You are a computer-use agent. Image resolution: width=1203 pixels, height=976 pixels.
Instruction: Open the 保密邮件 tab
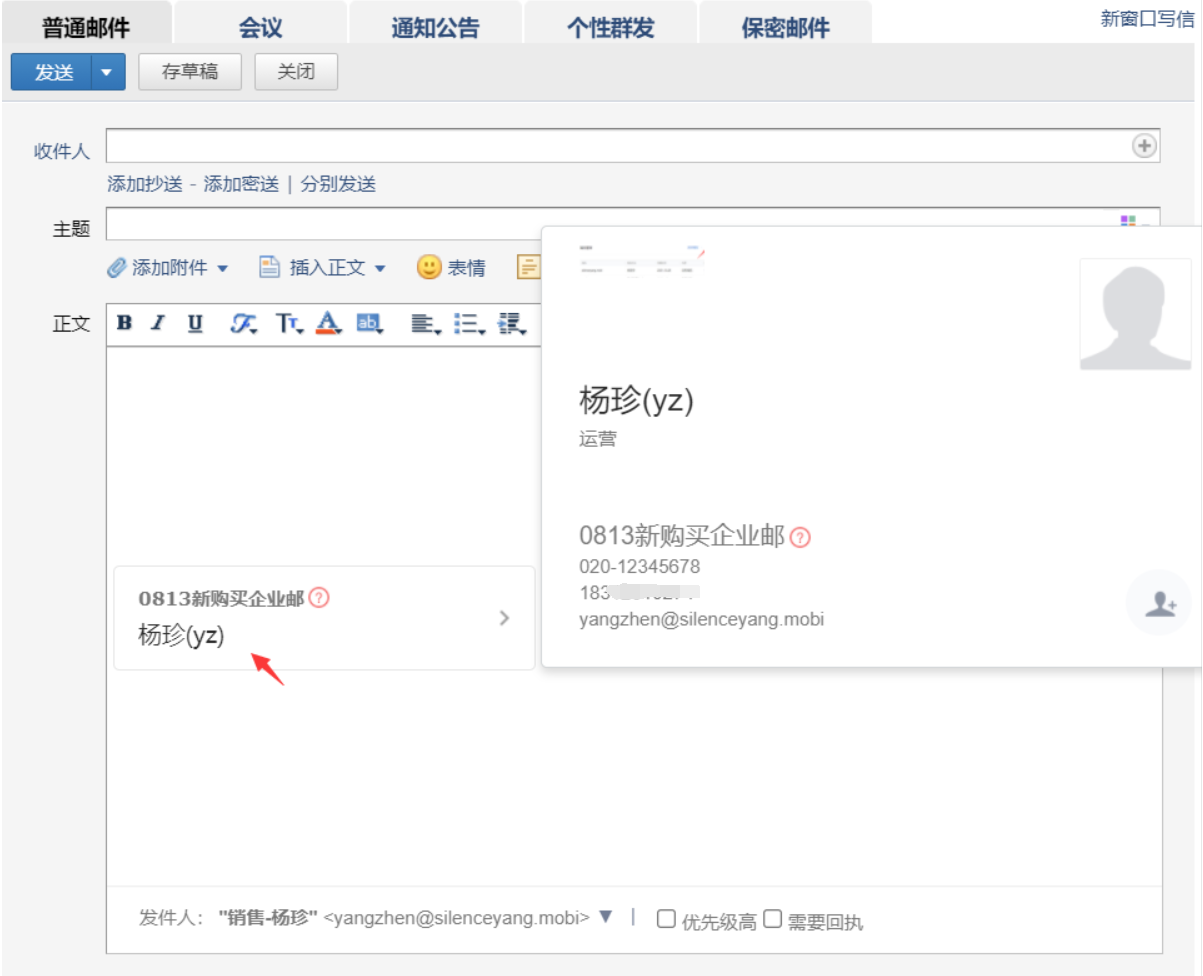click(x=785, y=27)
